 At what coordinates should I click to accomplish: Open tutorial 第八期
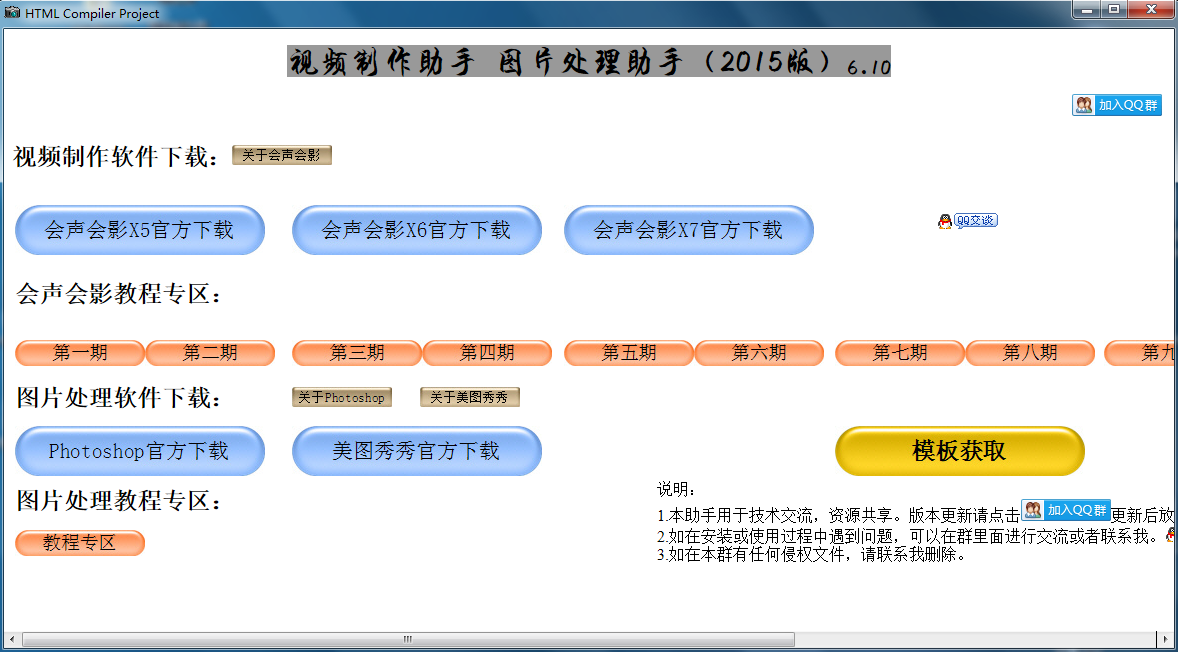(1030, 353)
